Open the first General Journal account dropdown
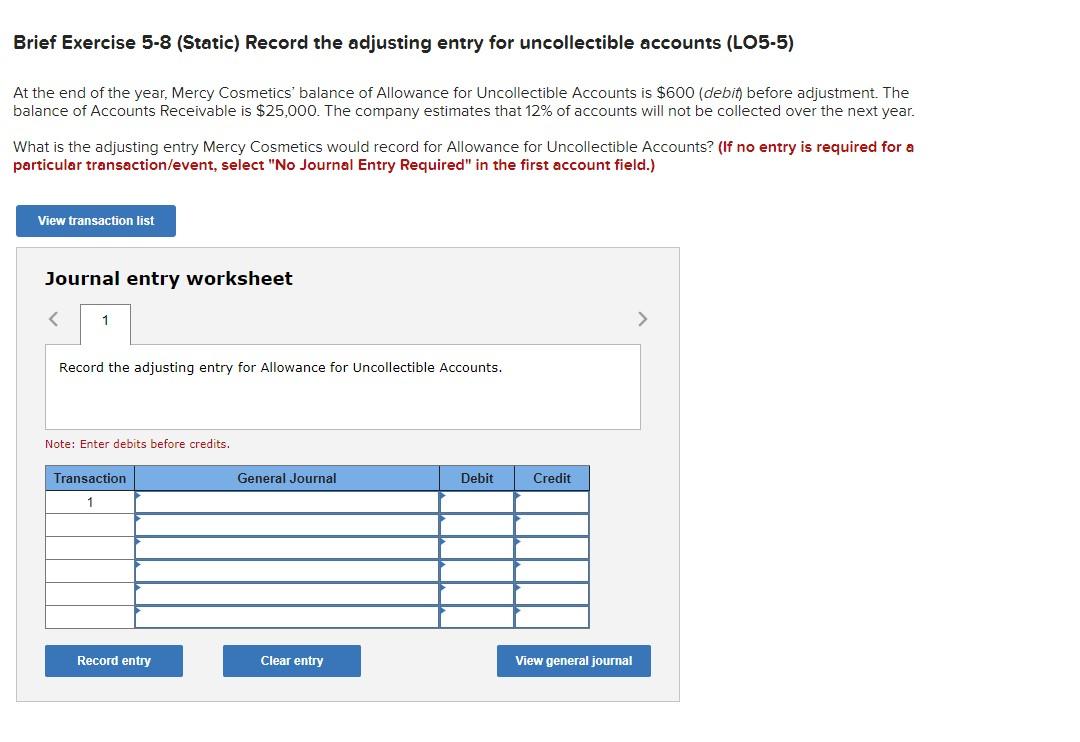This screenshot has height=742, width=1080. click(287, 501)
